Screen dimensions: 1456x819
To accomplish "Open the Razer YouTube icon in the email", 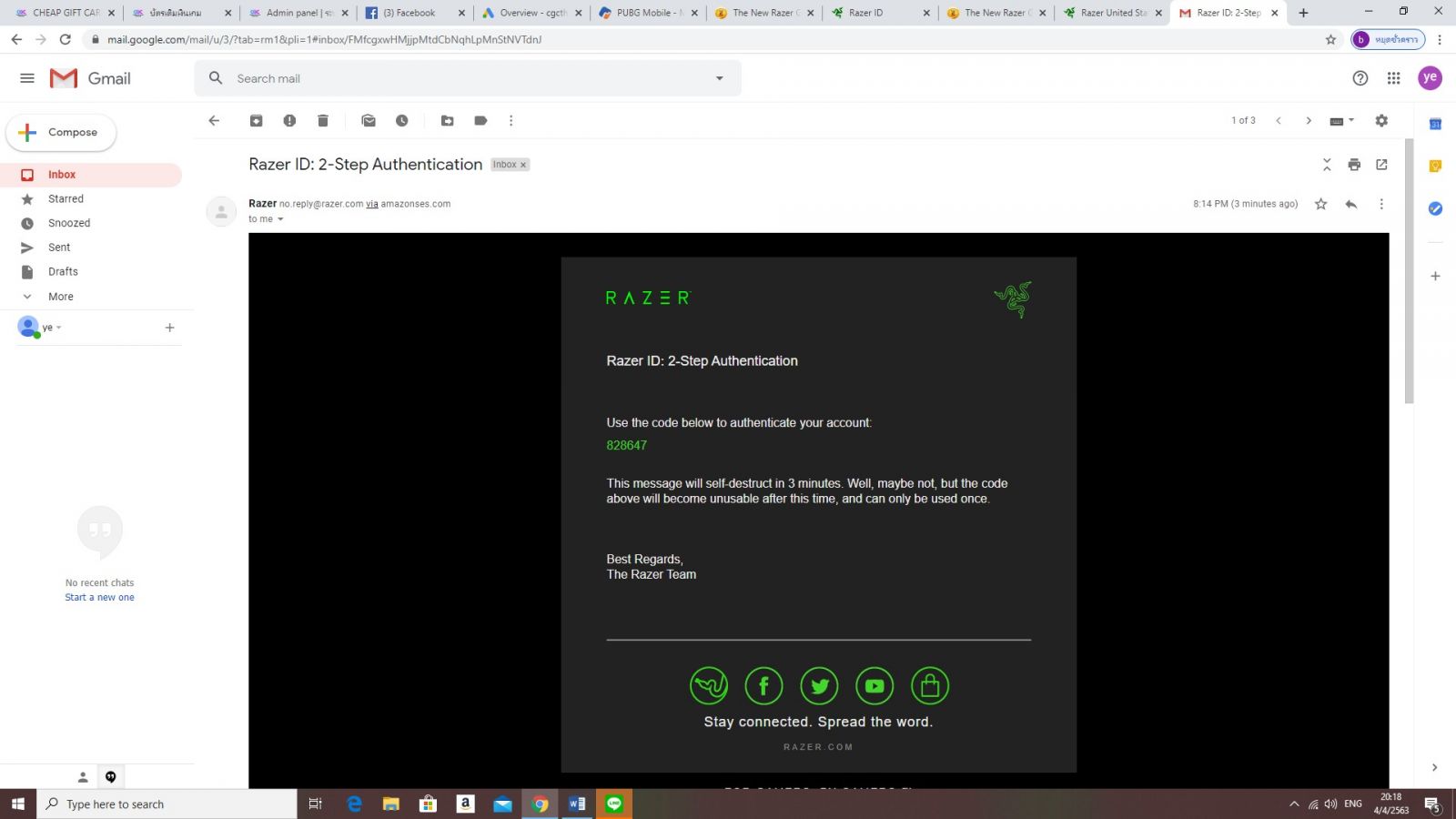I will coord(875,686).
